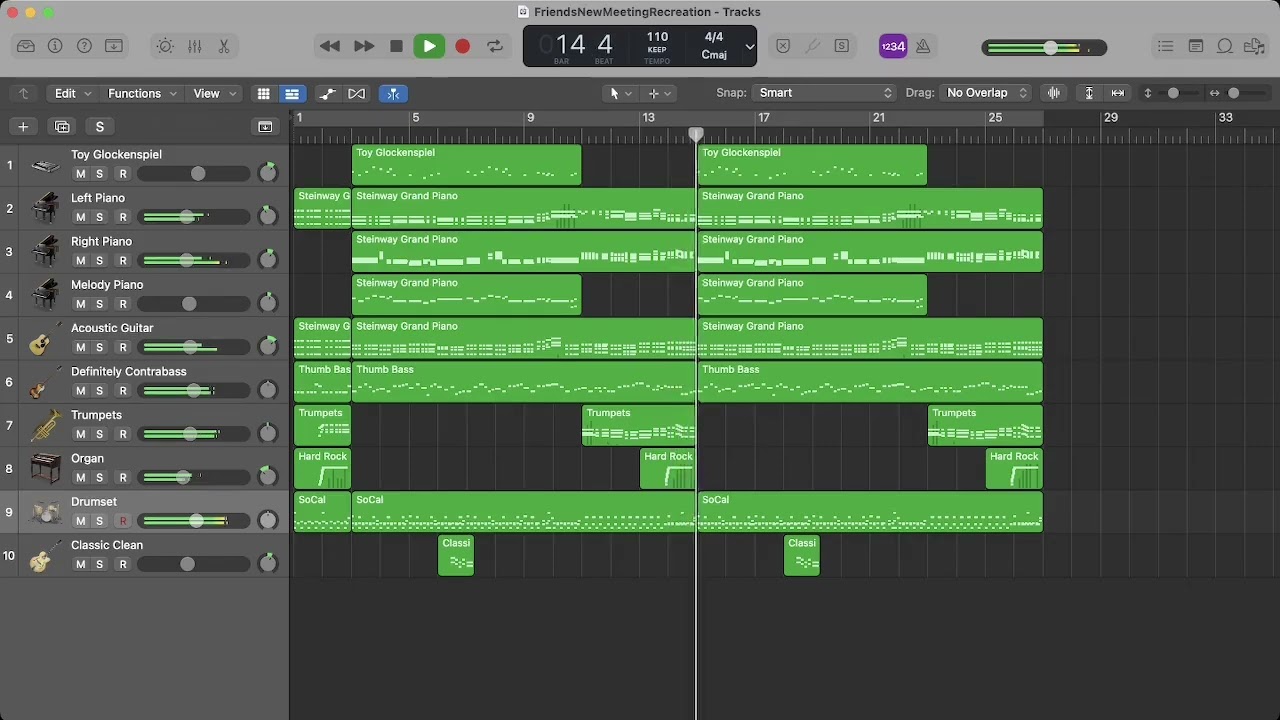Open the Edit menu in Tracks area
The image size is (1280, 720).
click(x=73, y=93)
